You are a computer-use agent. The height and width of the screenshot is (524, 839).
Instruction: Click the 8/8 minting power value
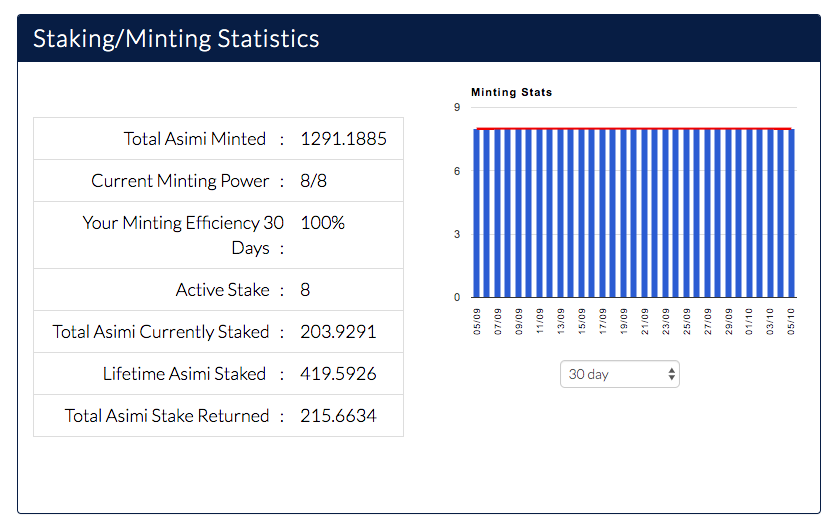click(313, 181)
